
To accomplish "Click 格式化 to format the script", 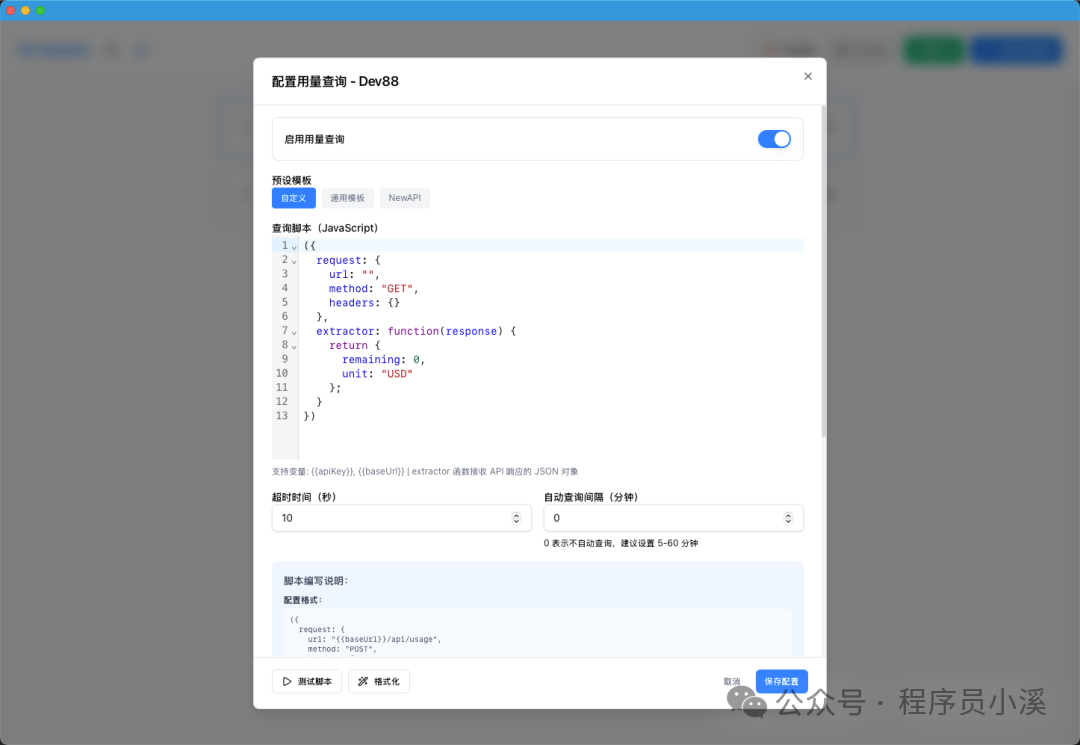I will (379, 681).
